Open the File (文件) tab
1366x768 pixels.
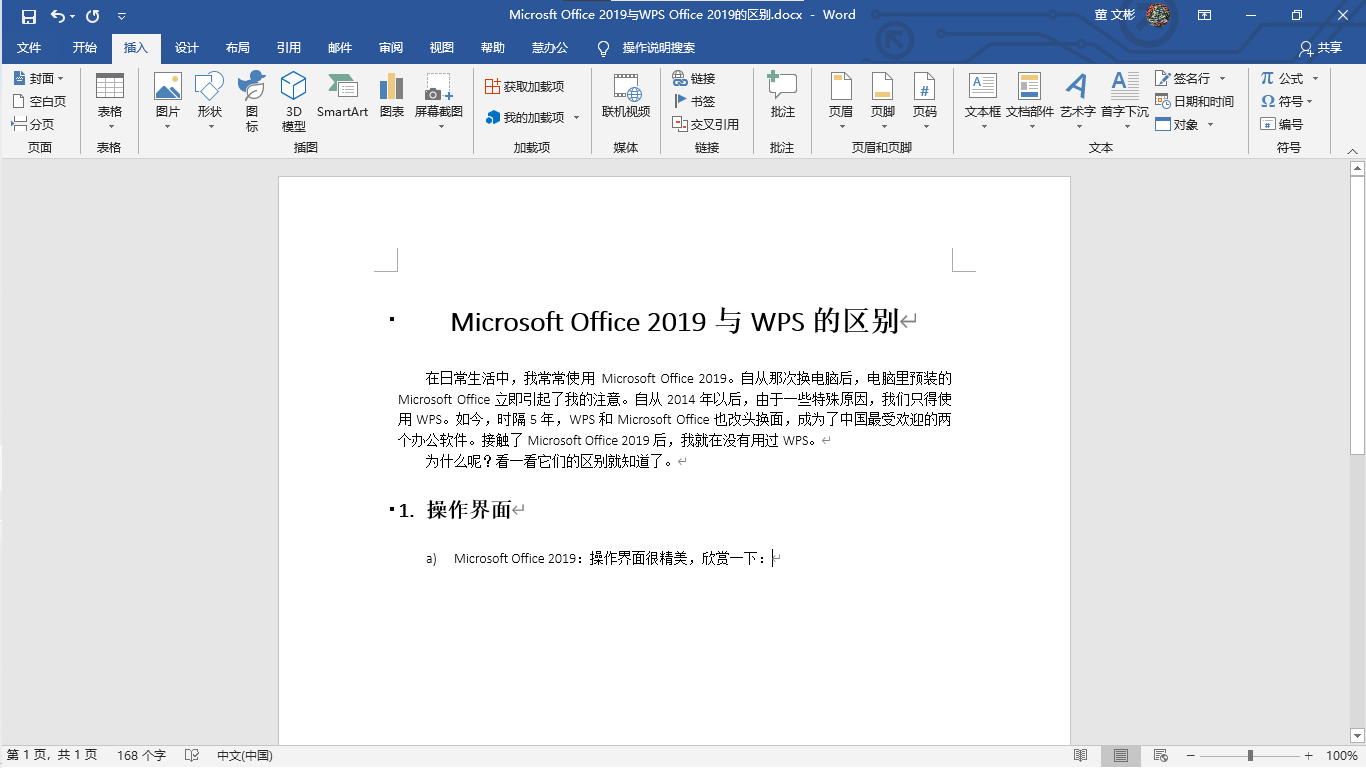[29, 48]
